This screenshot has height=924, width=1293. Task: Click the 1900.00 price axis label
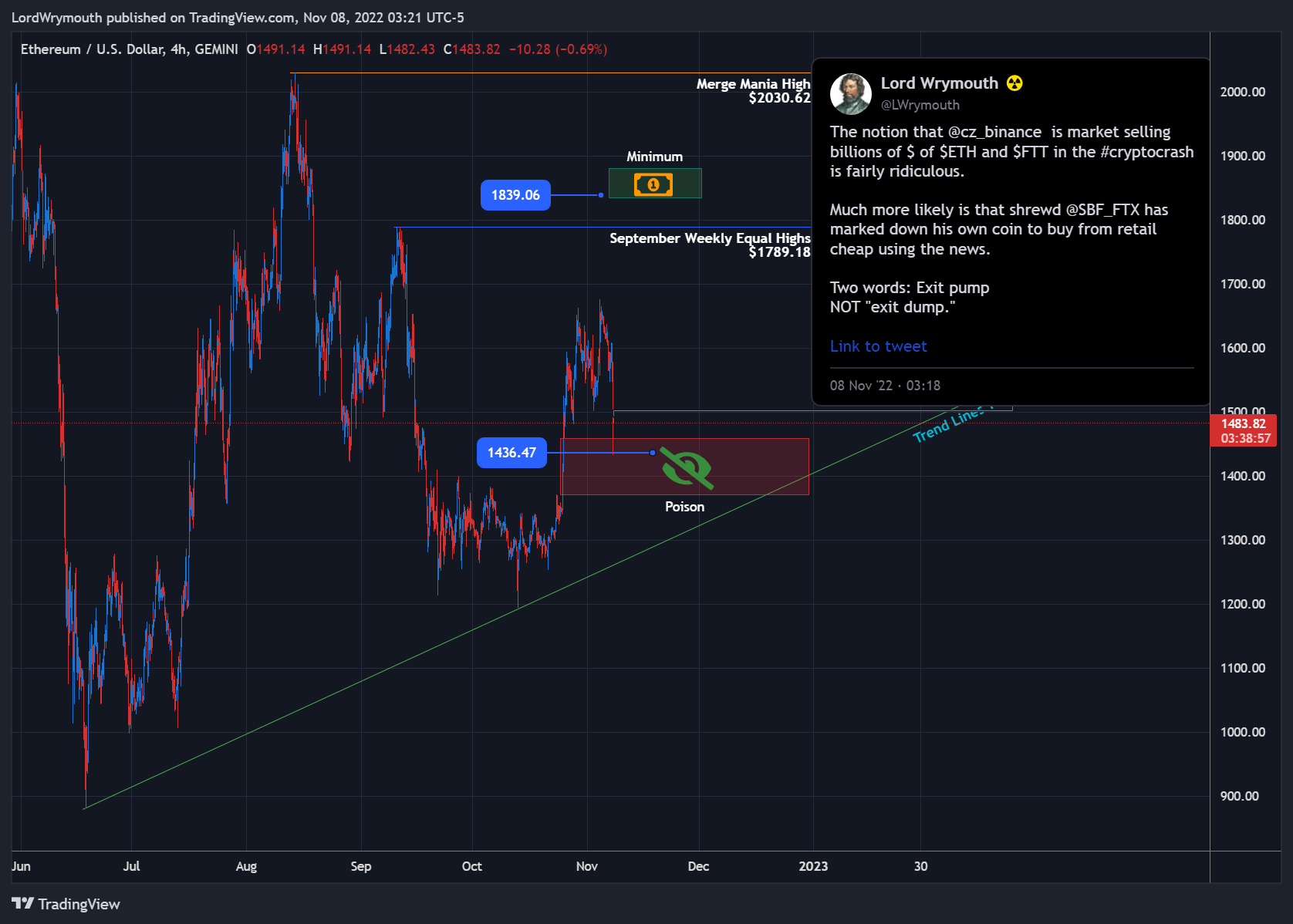coord(1242,156)
